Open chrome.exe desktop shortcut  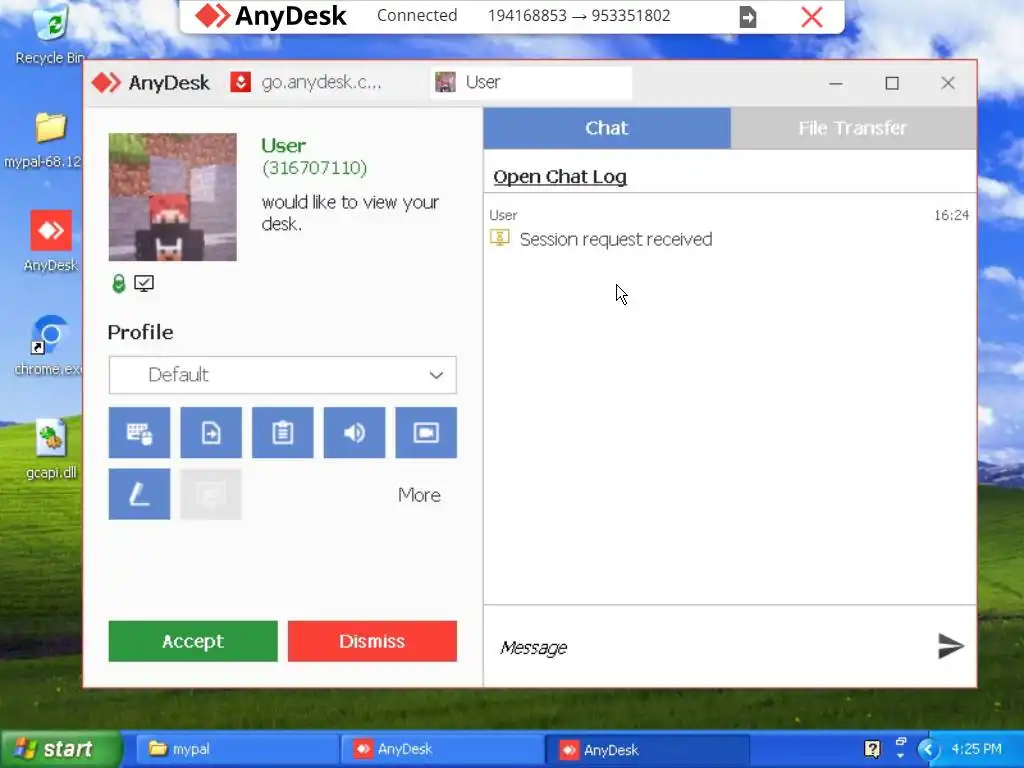tap(47, 345)
